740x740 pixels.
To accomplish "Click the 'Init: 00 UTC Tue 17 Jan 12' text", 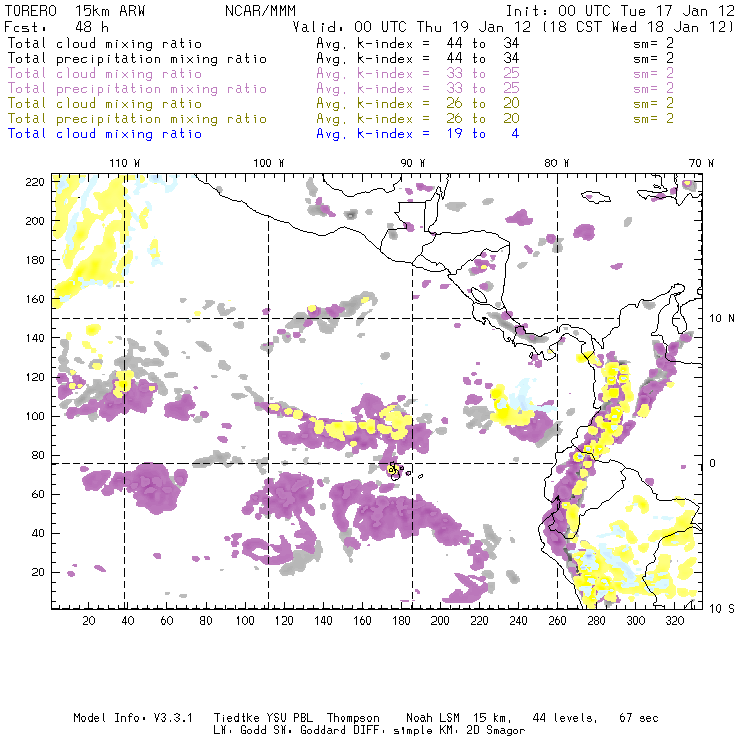I will click(620, 11).
